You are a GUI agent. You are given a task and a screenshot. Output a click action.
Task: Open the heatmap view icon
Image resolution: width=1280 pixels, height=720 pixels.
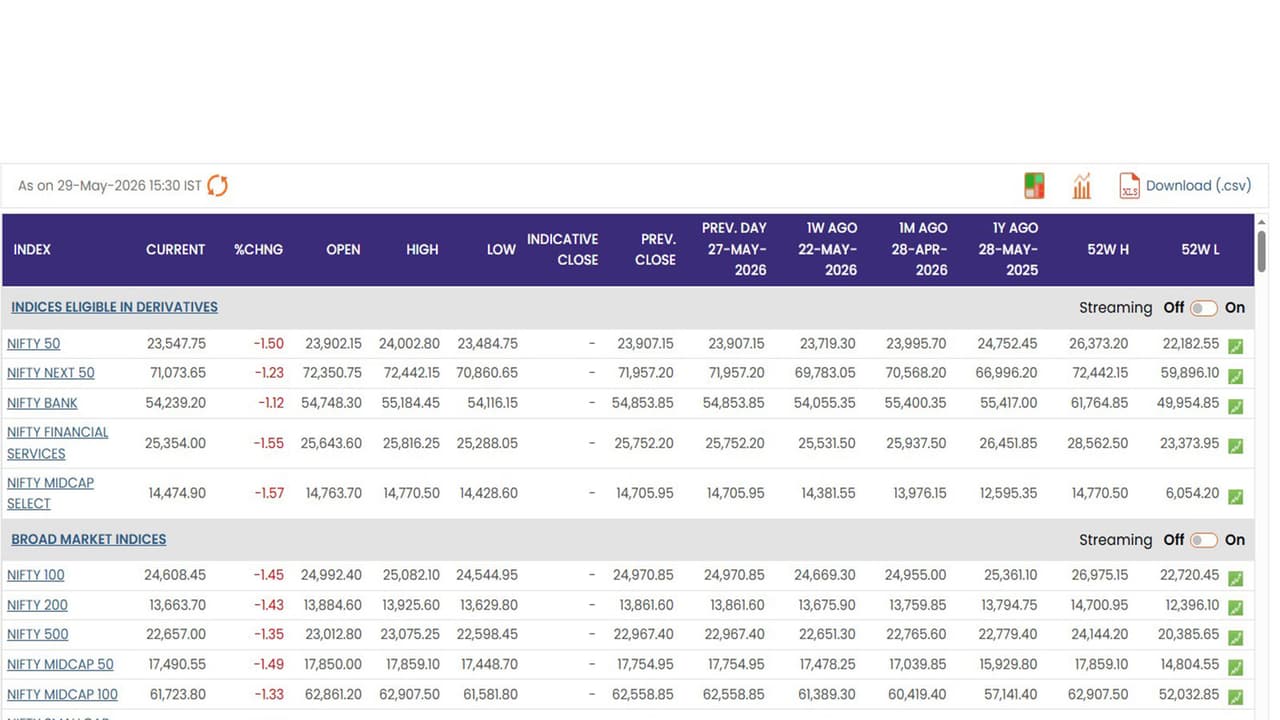1034,186
